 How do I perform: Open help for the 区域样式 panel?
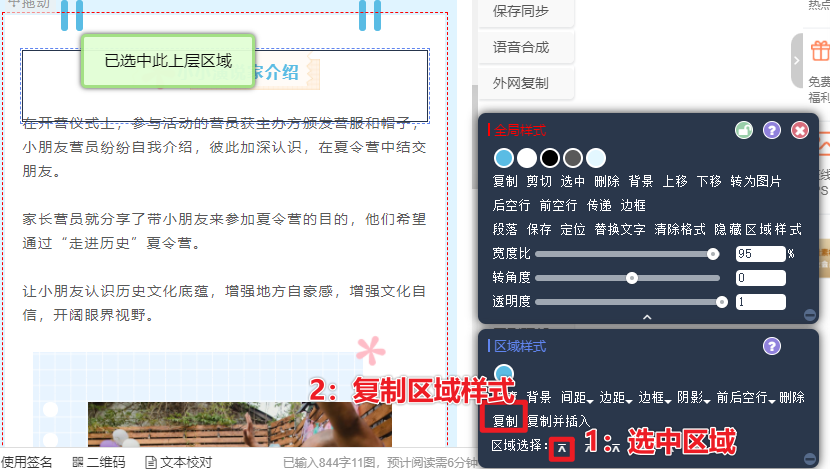772,346
